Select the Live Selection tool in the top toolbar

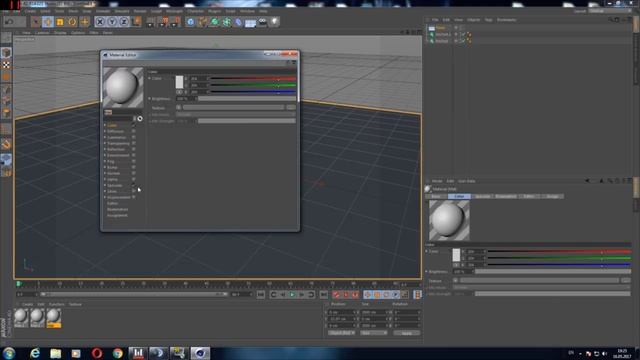pyautogui.click(x=36, y=22)
